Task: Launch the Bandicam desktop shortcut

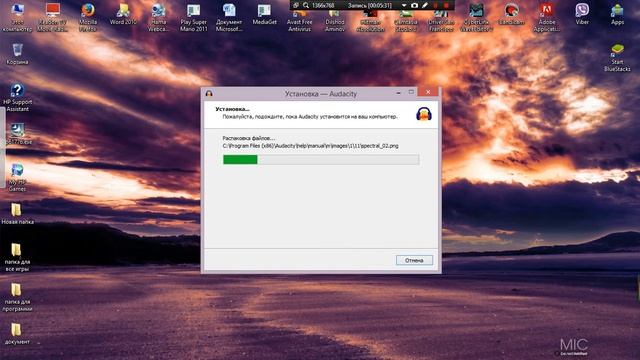Action: tap(511, 14)
